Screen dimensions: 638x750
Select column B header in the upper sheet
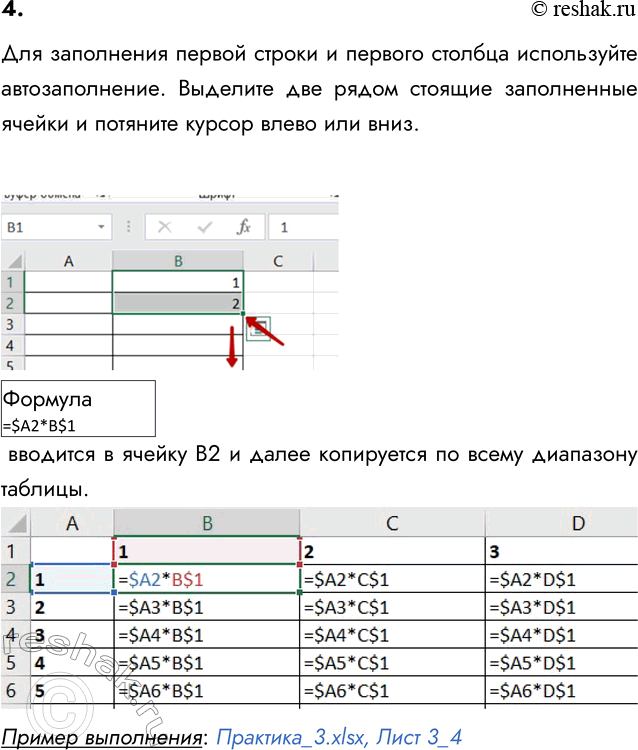click(x=178, y=261)
